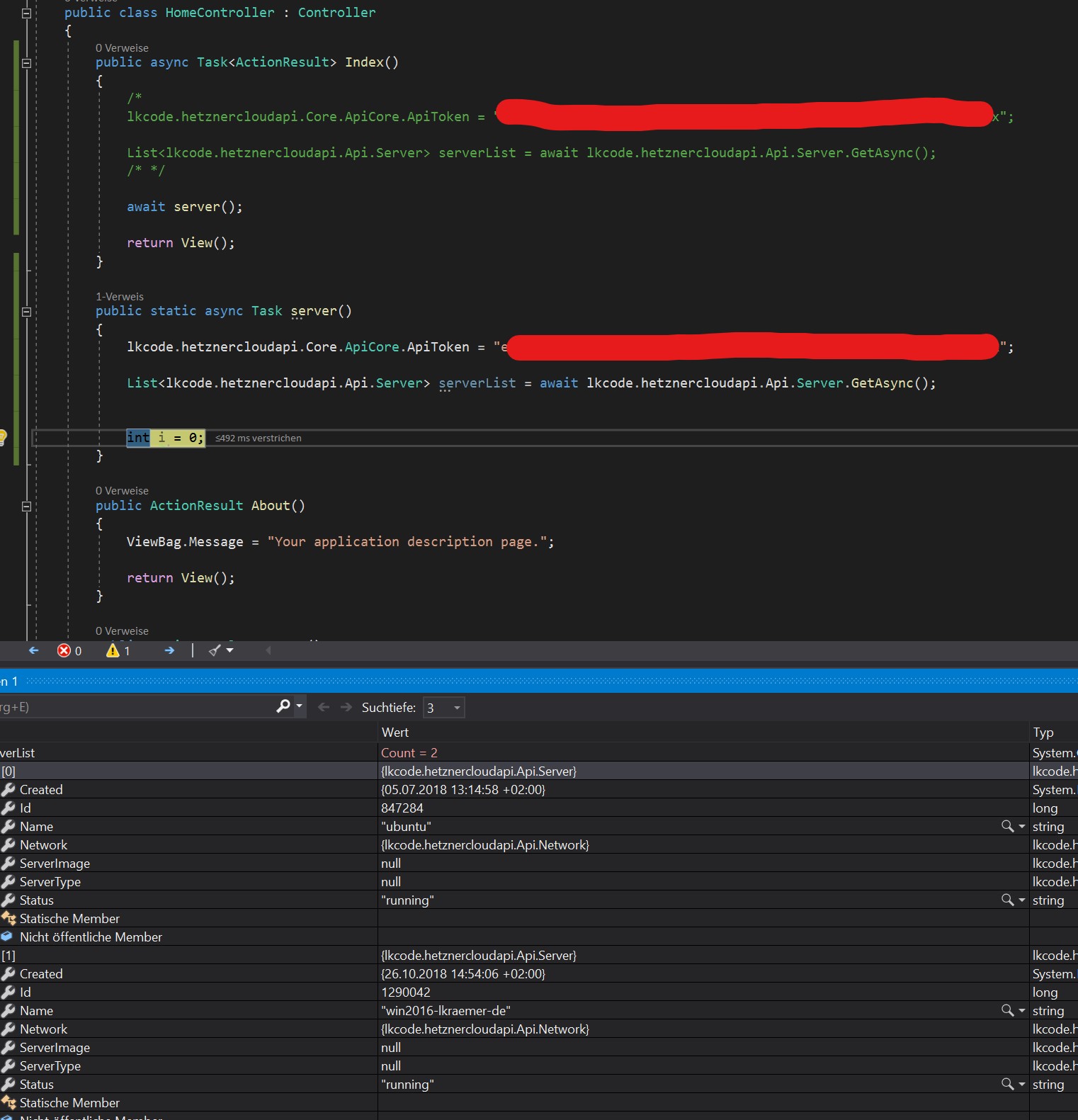Open the watch search options dropdown arrow
Image resolution: width=1078 pixels, height=1120 pixels.
300,706
